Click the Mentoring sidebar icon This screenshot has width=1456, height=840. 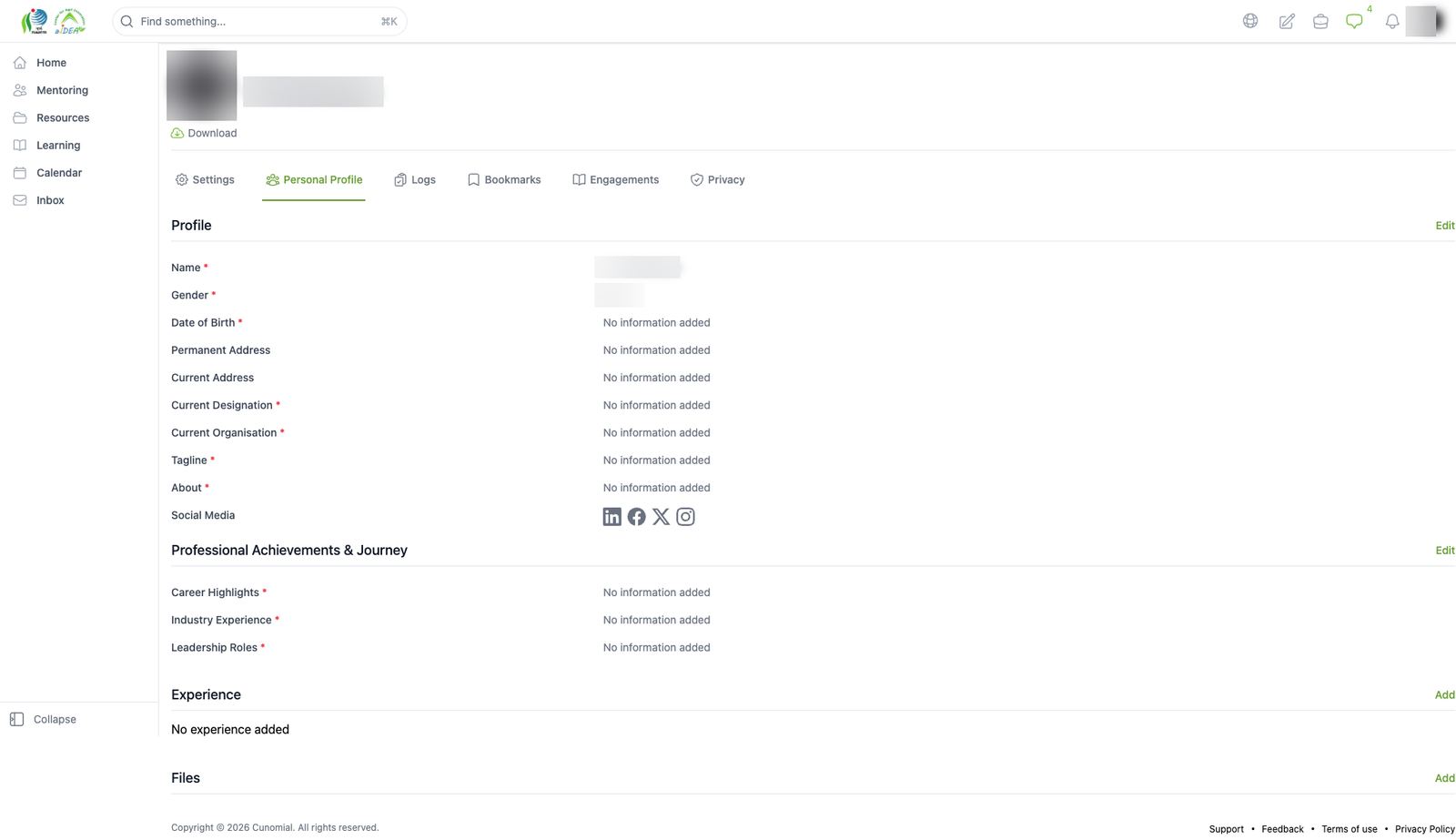tap(20, 90)
